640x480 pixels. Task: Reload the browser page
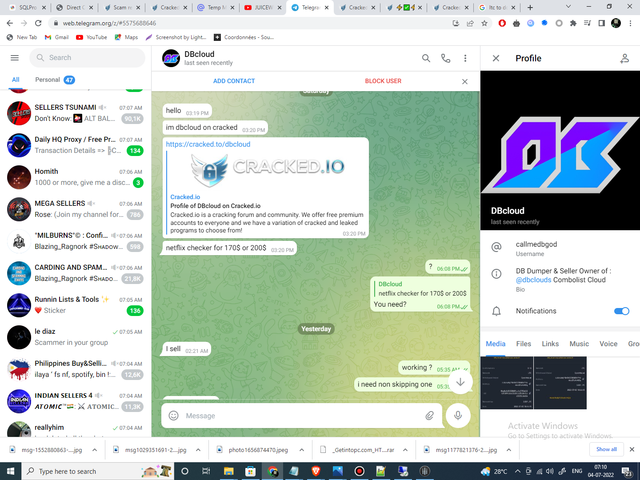pos(38,23)
